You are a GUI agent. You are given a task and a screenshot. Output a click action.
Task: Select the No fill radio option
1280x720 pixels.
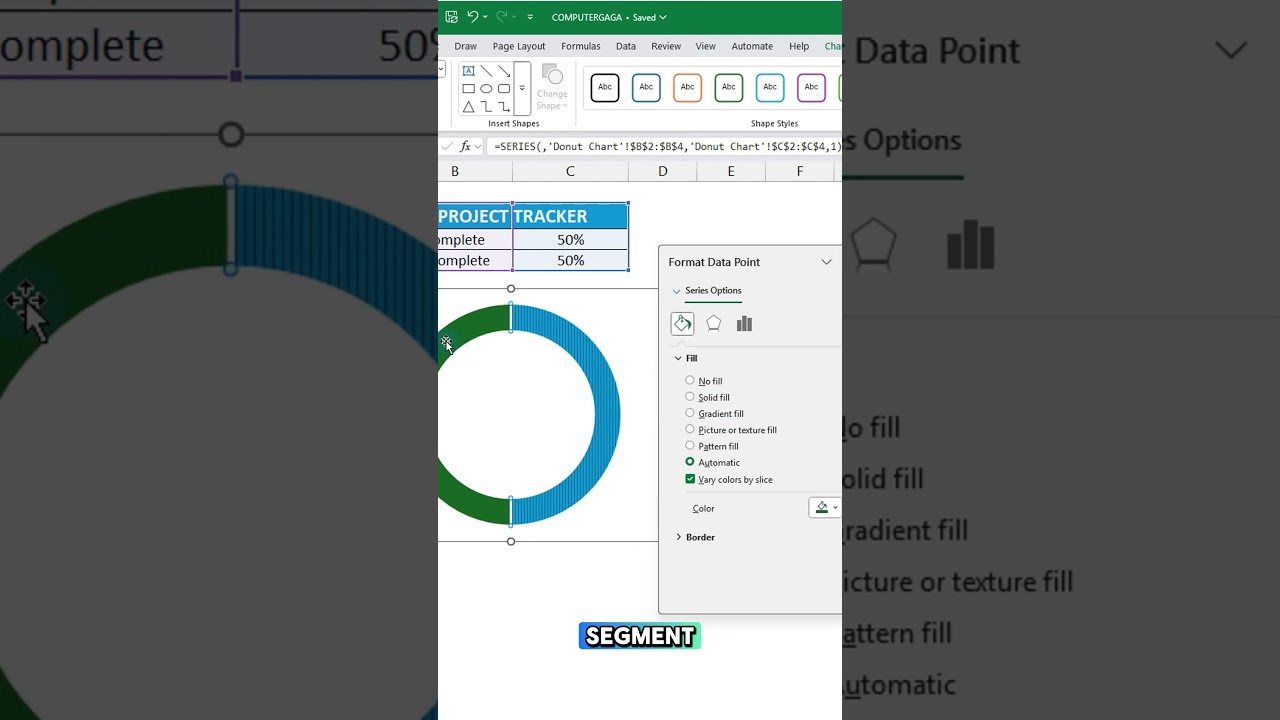tap(690, 381)
